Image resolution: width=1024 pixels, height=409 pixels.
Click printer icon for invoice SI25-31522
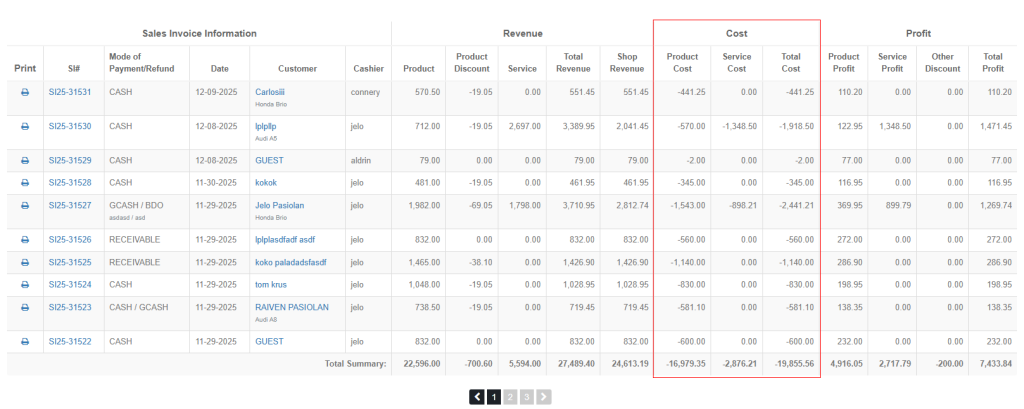(25, 342)
